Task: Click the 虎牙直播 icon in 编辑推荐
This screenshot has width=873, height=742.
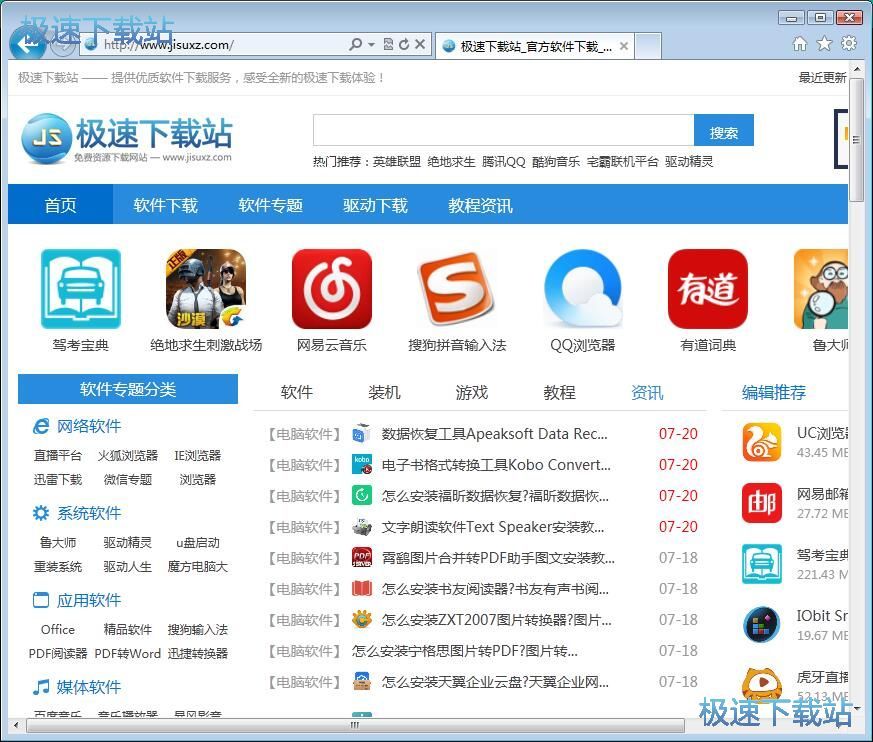Action: point(762,684)
